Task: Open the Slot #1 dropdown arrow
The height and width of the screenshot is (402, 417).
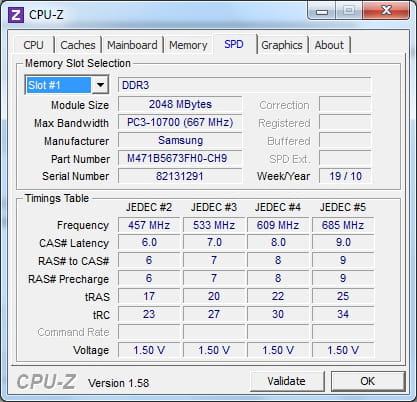Action: (x=100, y=85)
